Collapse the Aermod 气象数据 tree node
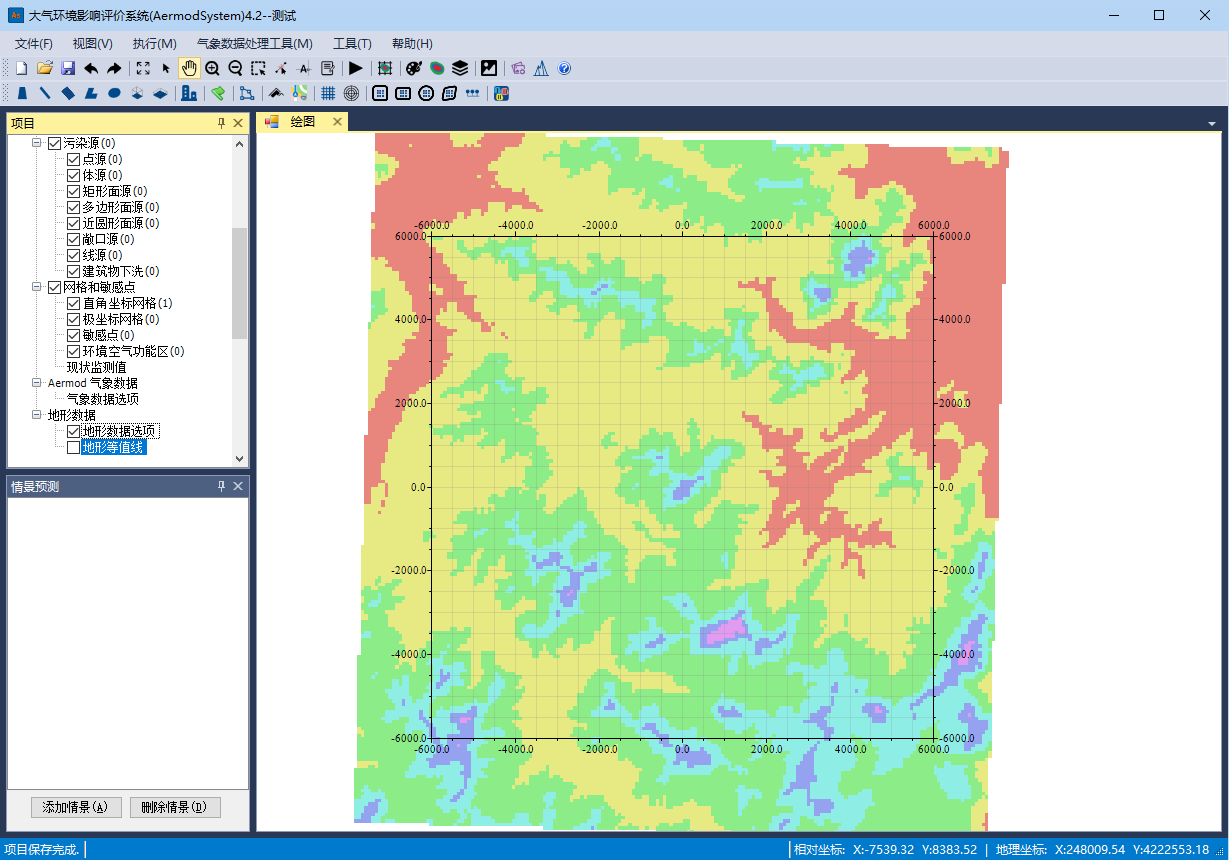Image resolution: width=1229 pixels, height=860 pixels. tap(38, 383)
